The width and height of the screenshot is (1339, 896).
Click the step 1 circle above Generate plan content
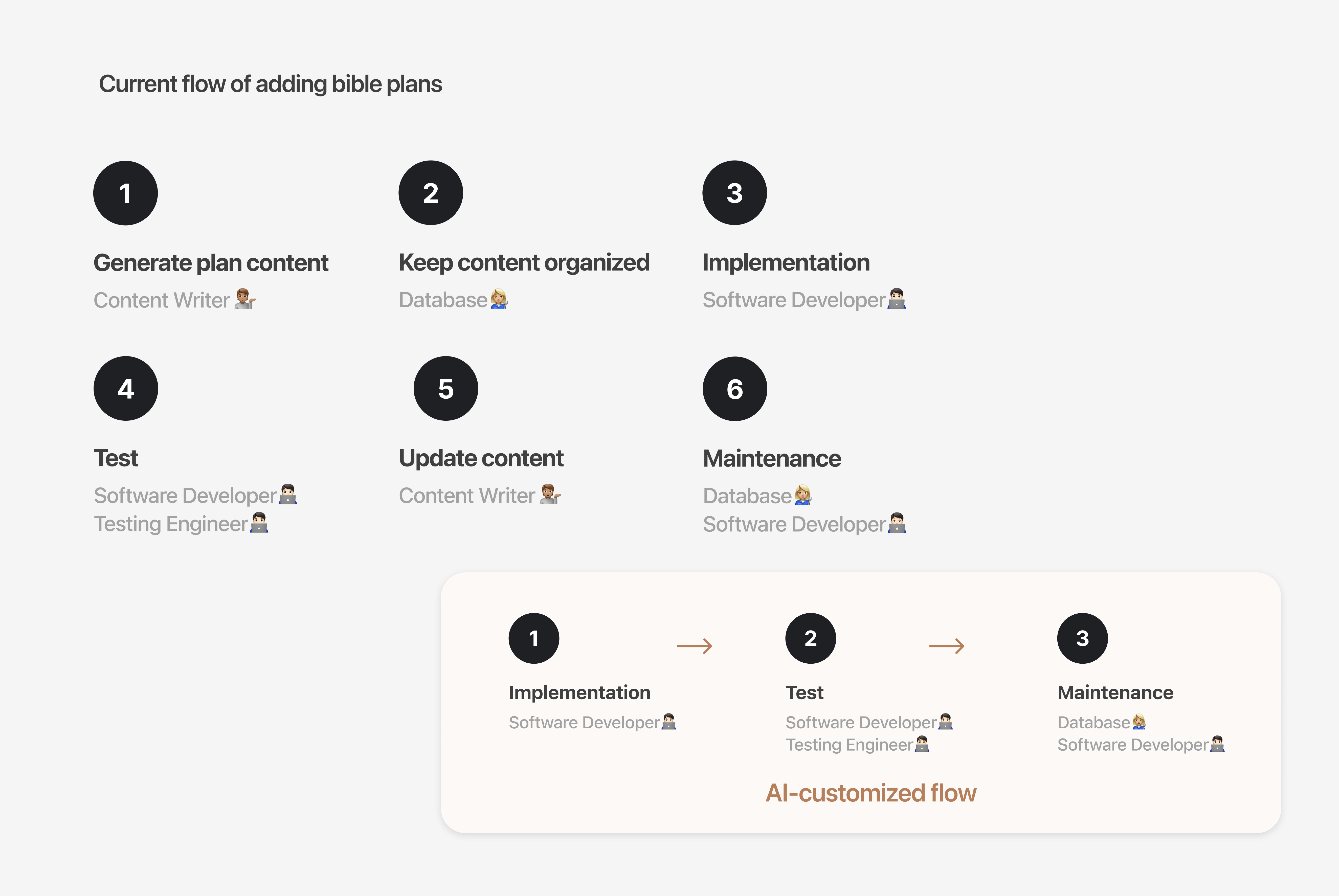pyautogui.click(x=126, y=193)
